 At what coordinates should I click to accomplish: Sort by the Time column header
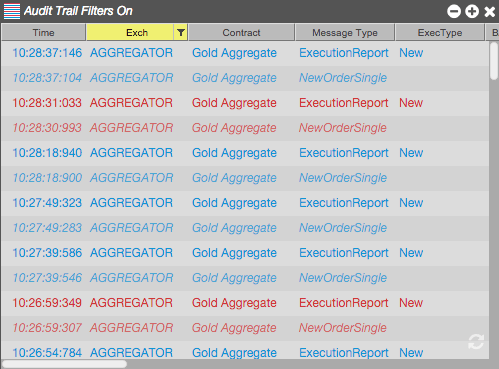[x=43, y=32]
